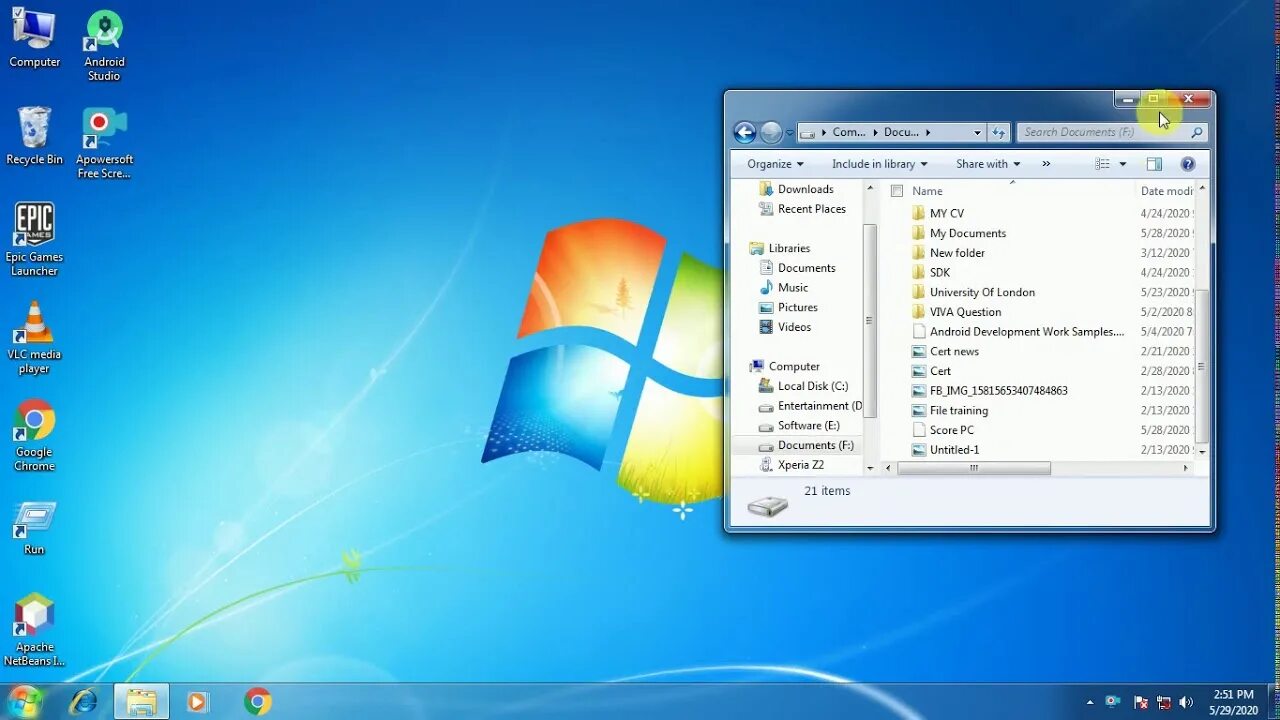This screenshot has height=720, width=1280.
Task: Toggle the preview pane button
Action: (x=1154, y=164)
